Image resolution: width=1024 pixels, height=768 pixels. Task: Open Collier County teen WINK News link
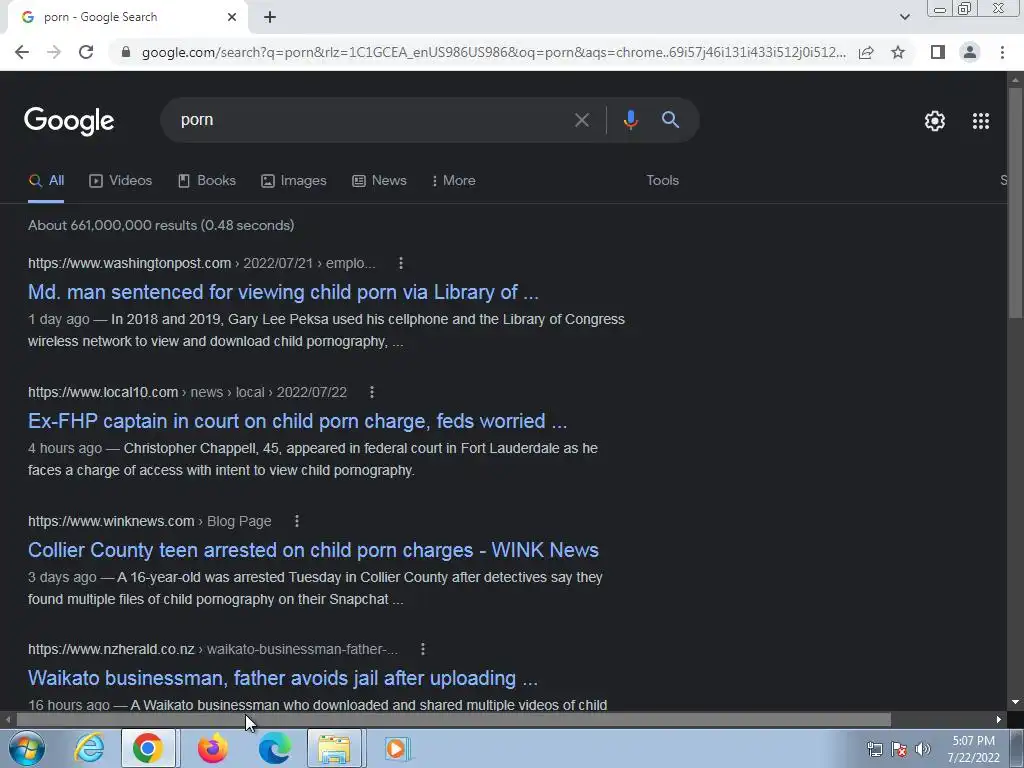click(x=313, y=550)
